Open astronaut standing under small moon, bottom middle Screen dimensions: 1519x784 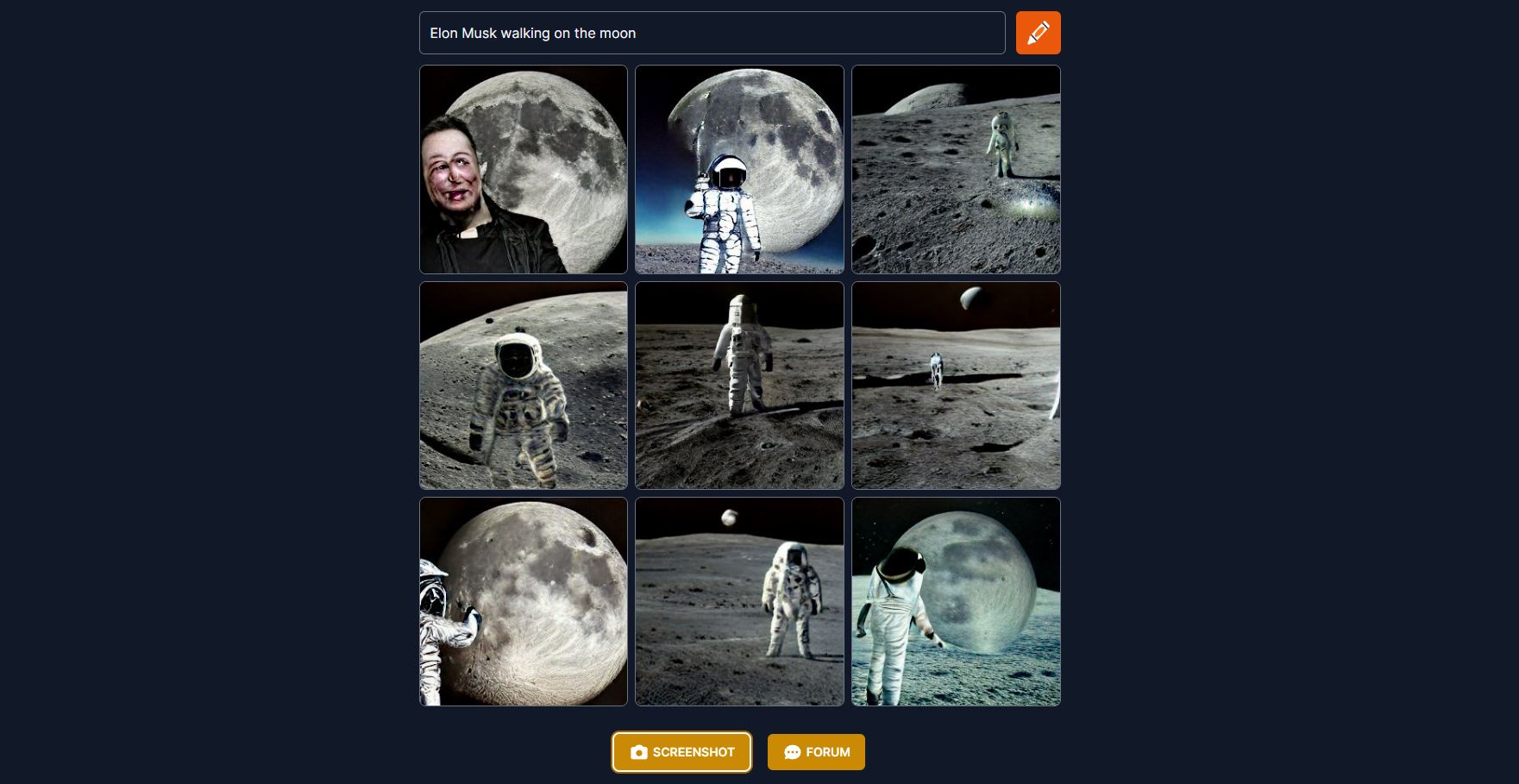(739, 601)
